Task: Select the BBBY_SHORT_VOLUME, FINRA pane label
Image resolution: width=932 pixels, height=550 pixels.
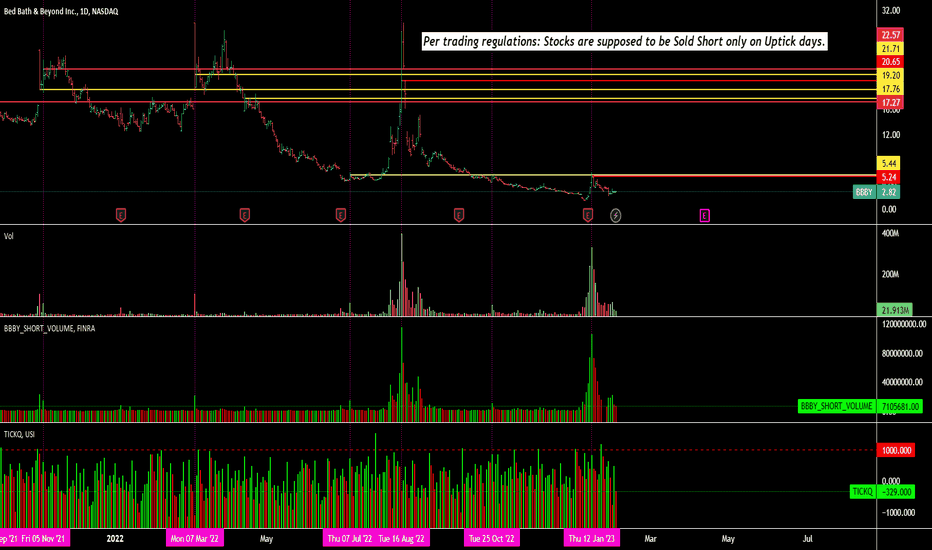Action: click(49, 328)
